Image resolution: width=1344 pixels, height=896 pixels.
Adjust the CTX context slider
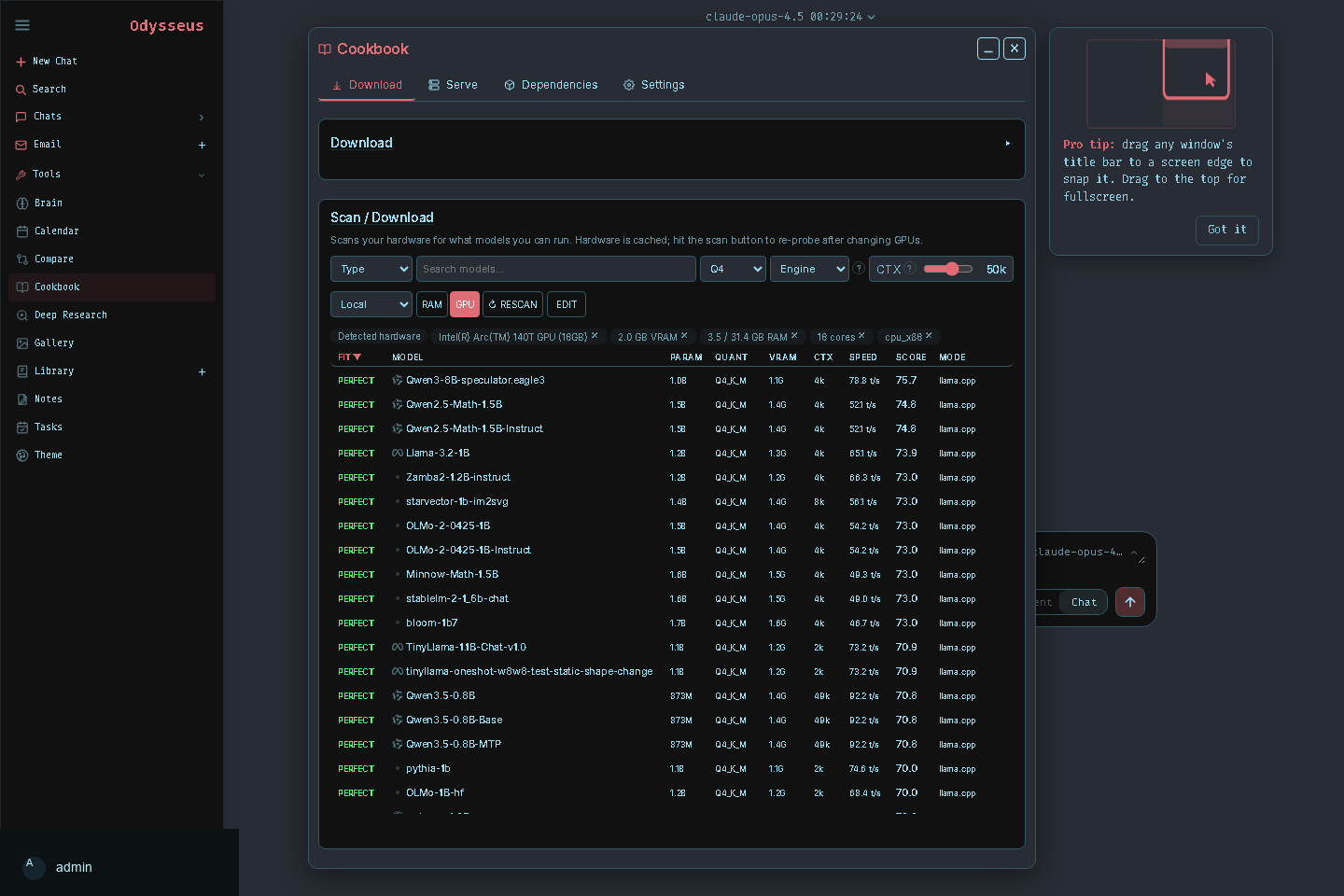pyautogui.click(x=948, y=269)
